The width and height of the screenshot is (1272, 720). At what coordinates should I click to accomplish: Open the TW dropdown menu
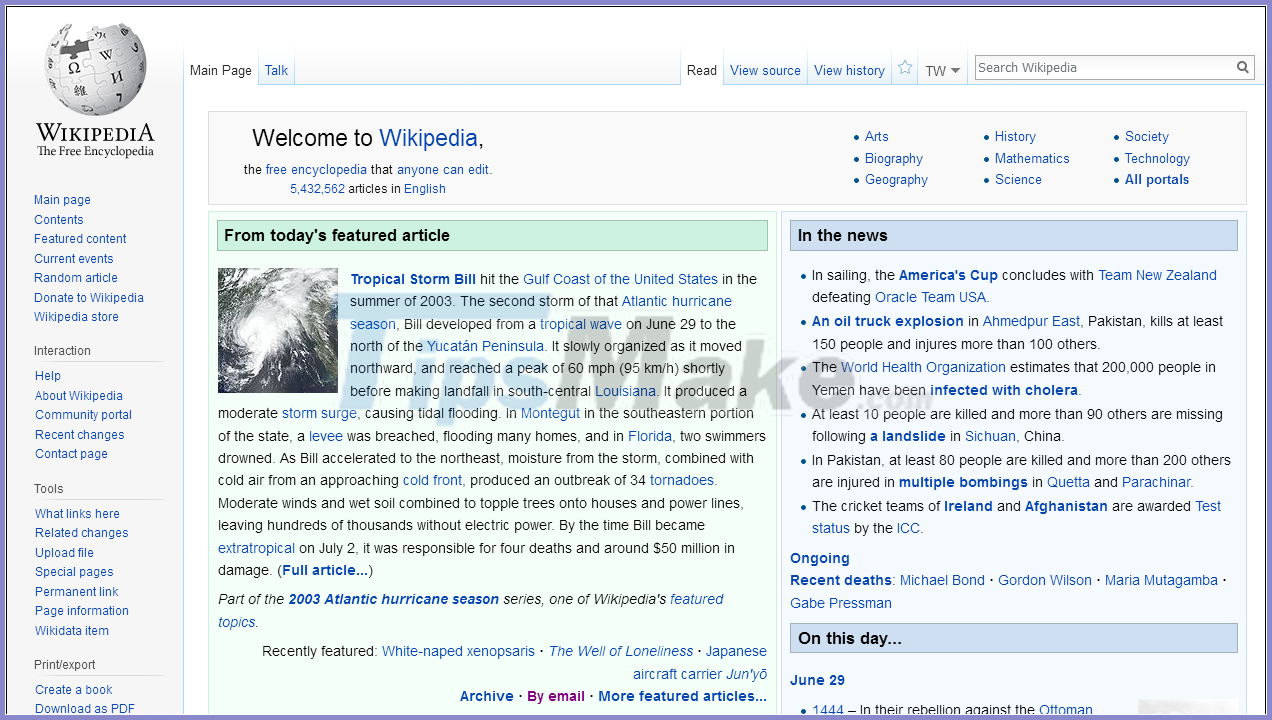(942, 71)
